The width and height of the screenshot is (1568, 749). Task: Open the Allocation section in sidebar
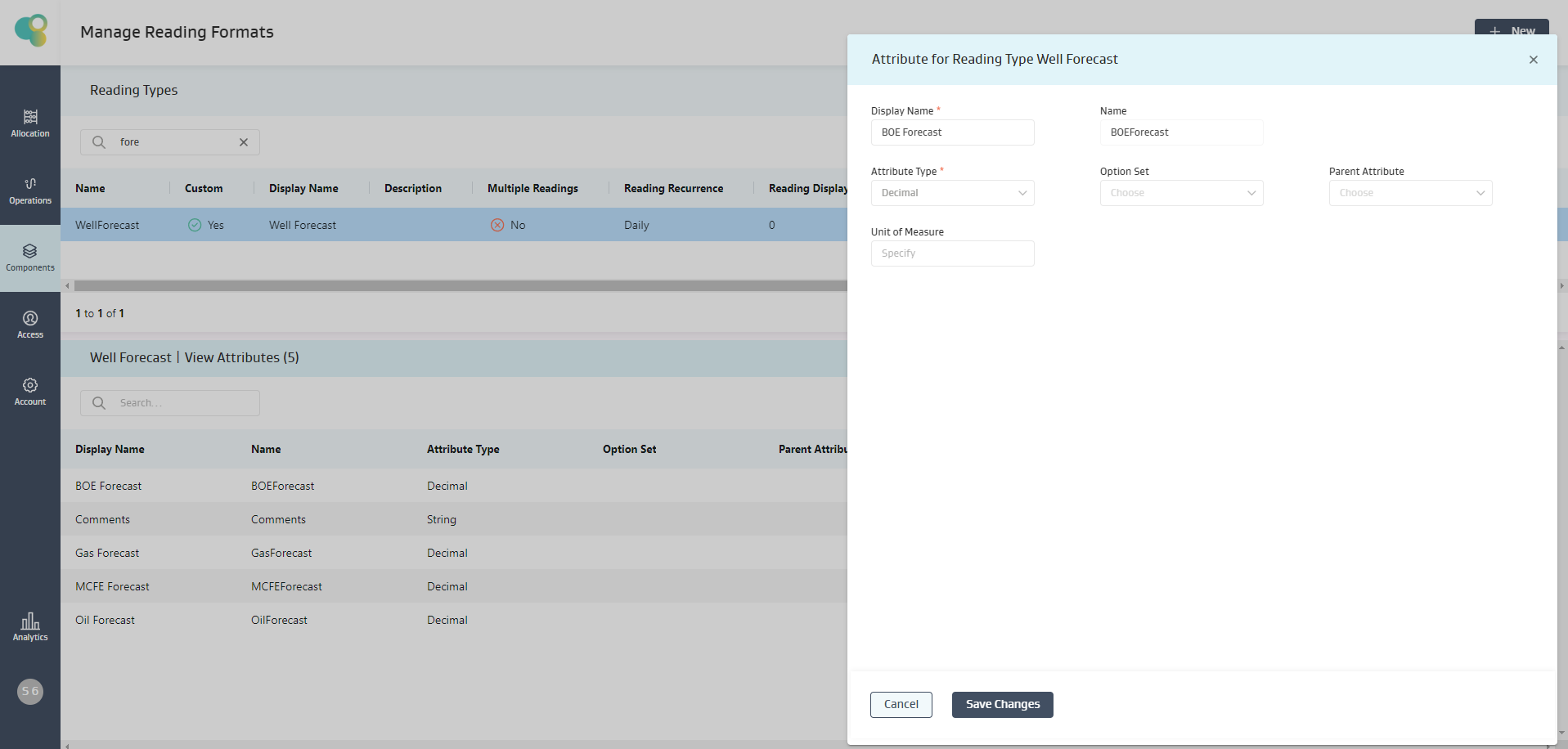[30, 123]
